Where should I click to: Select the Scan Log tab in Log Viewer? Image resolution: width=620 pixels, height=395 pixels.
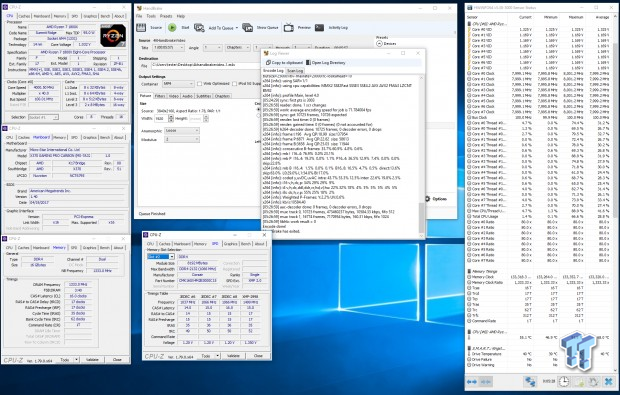295,71
